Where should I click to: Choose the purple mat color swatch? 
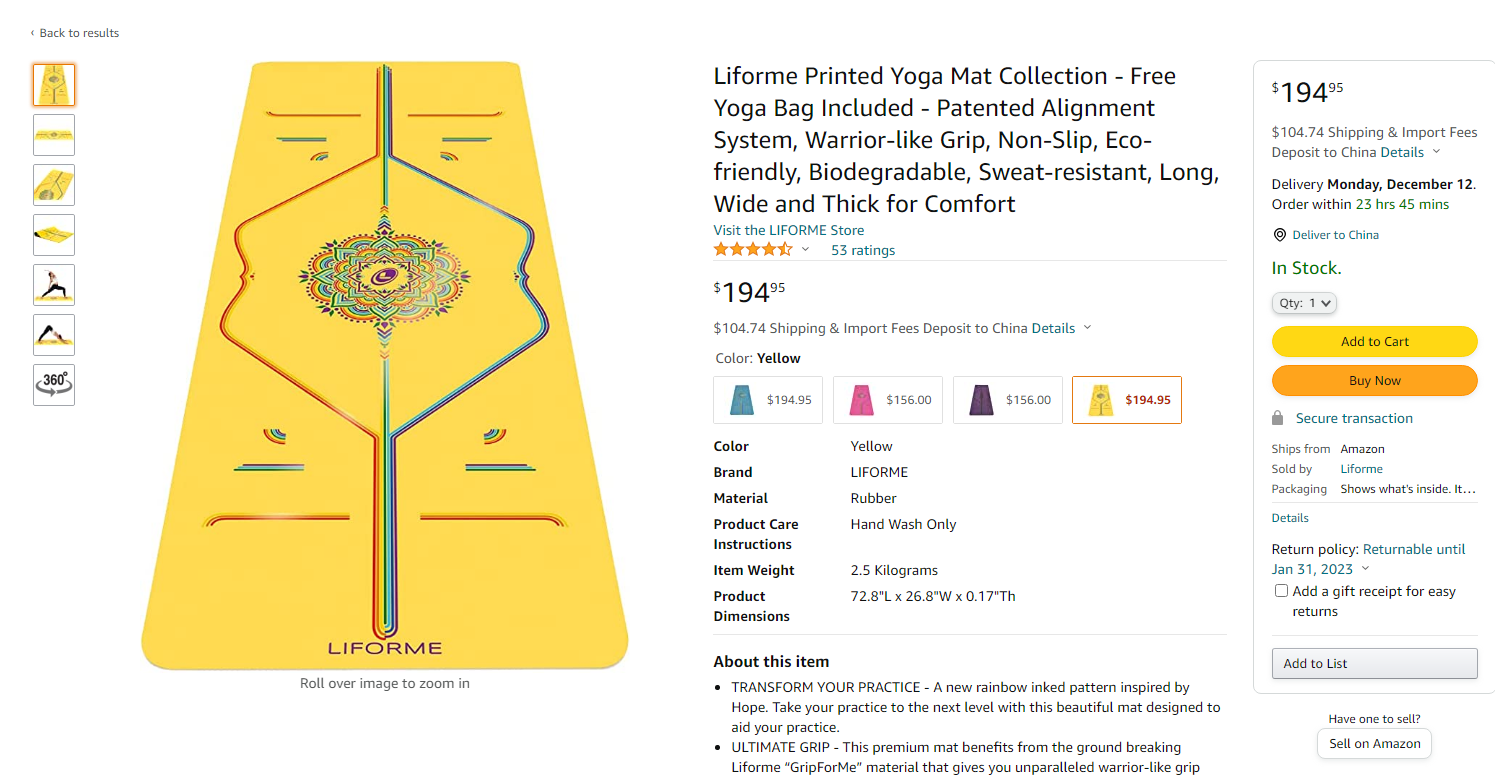(1008, 400)
